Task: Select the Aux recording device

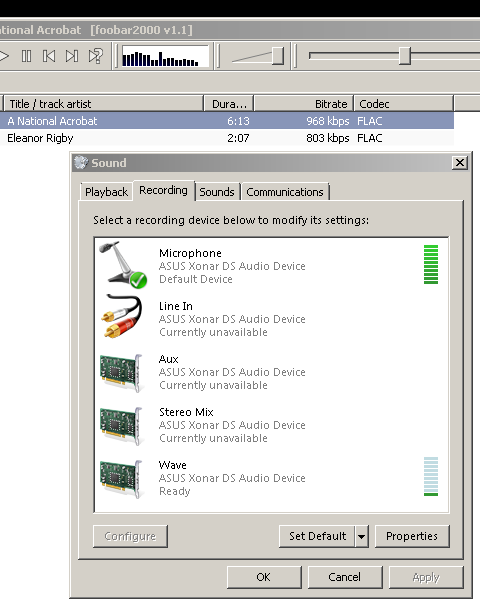Action: [271, 372]
